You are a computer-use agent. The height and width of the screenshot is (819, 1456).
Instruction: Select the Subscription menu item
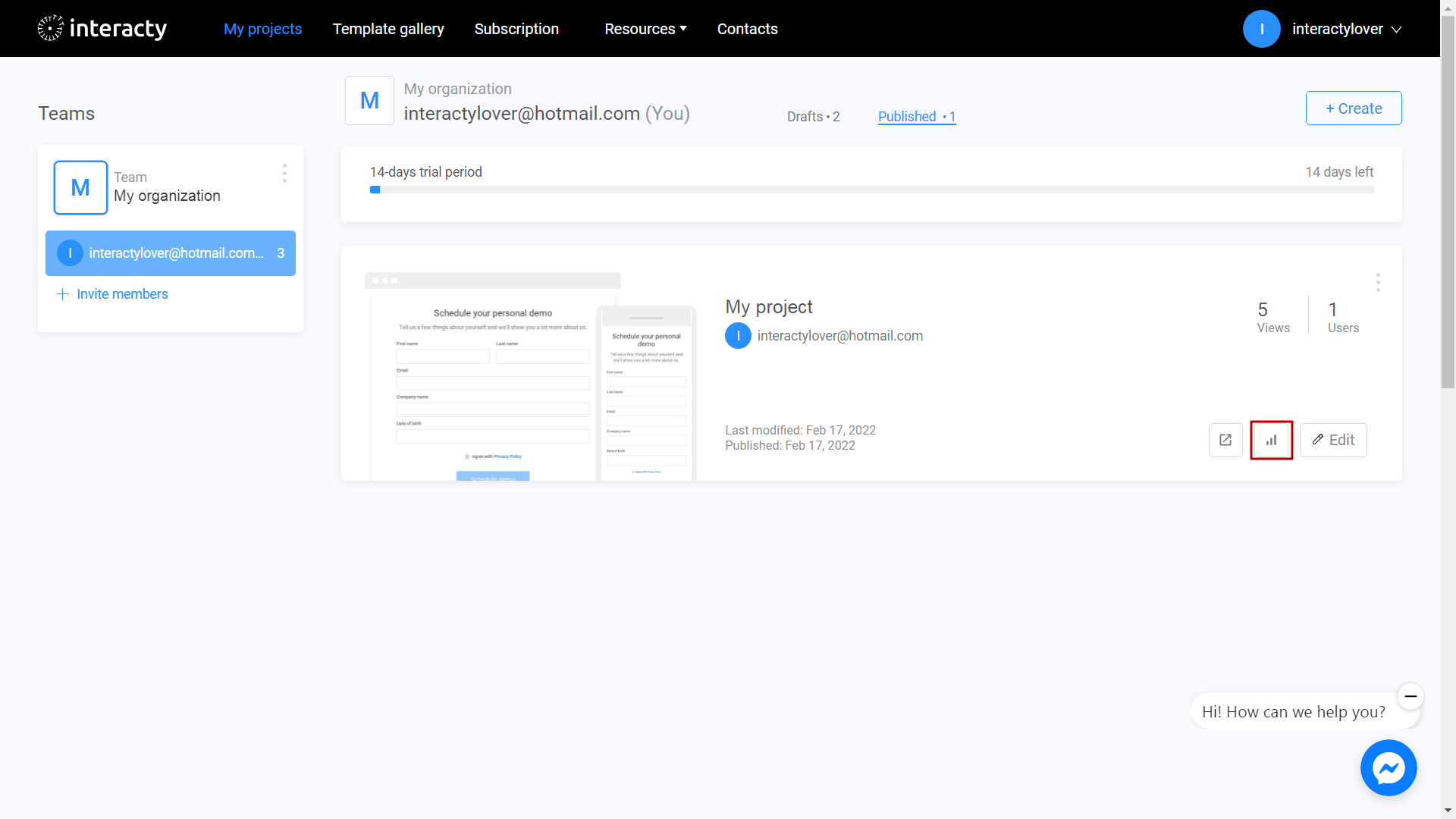point(516,28)
